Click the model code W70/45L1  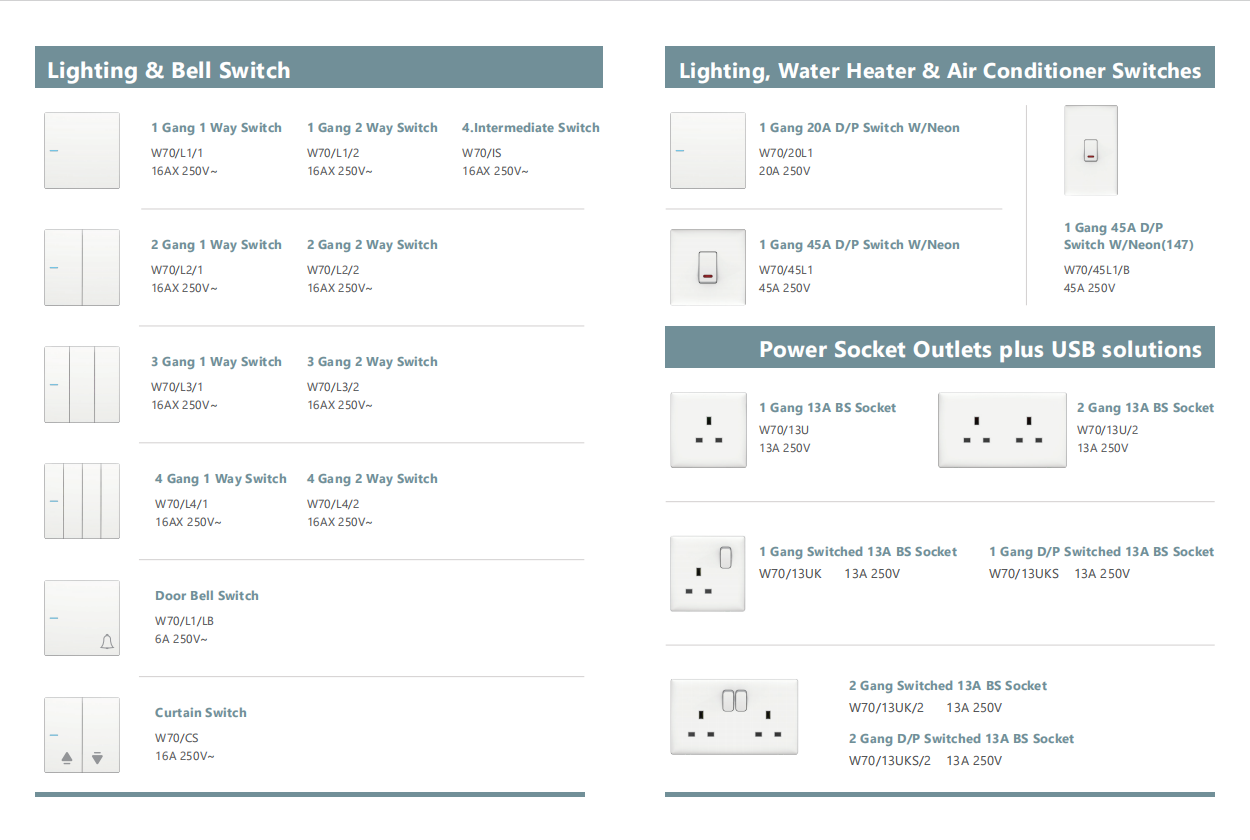click(786, 270)
